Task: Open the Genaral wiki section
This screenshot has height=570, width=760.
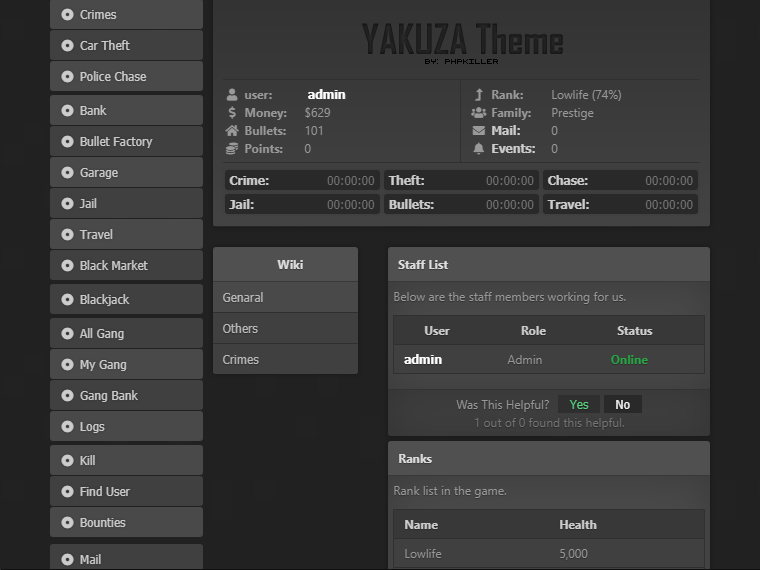Action: click(243, 298)
